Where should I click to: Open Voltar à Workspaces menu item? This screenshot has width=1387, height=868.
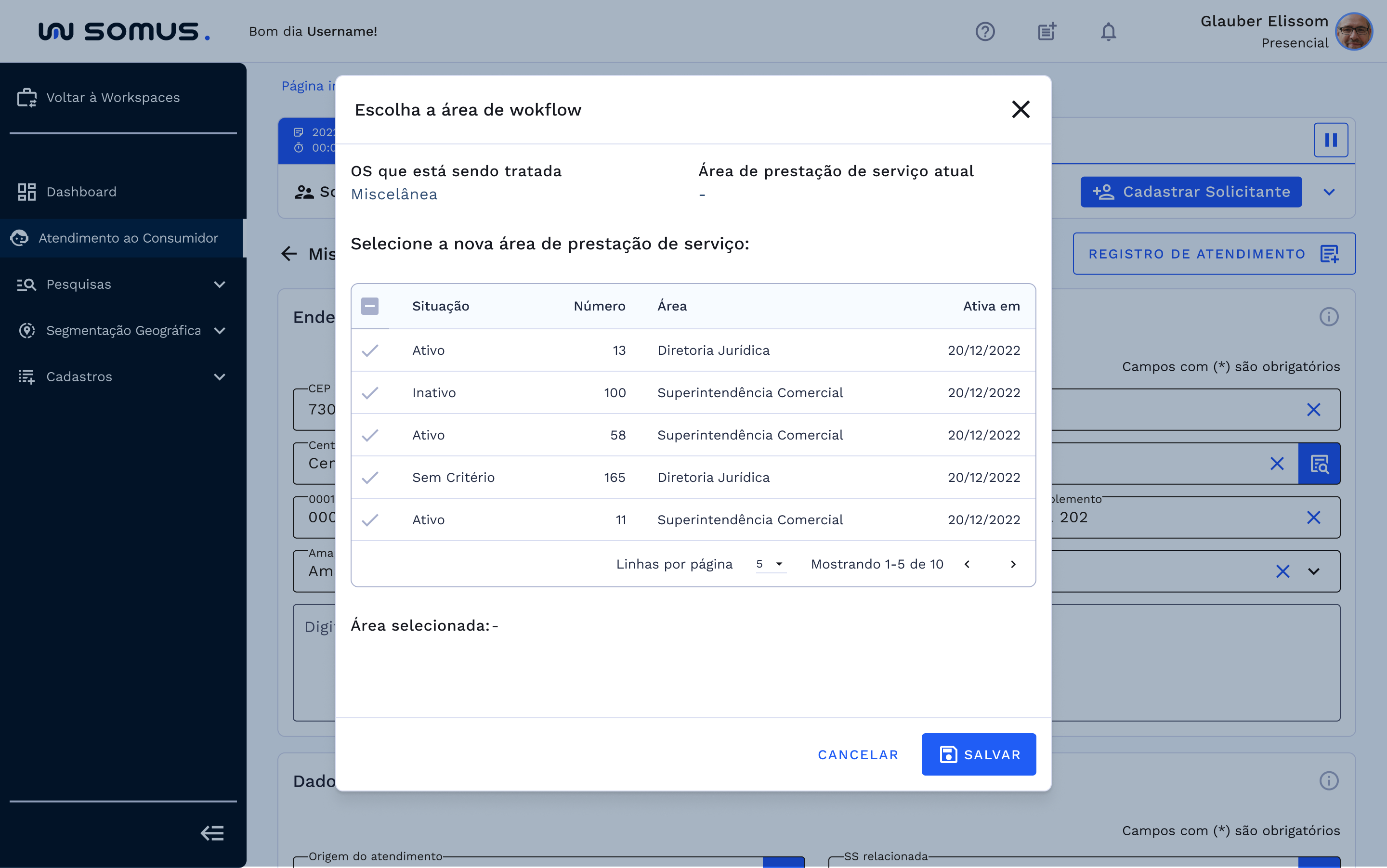(113, 97)
